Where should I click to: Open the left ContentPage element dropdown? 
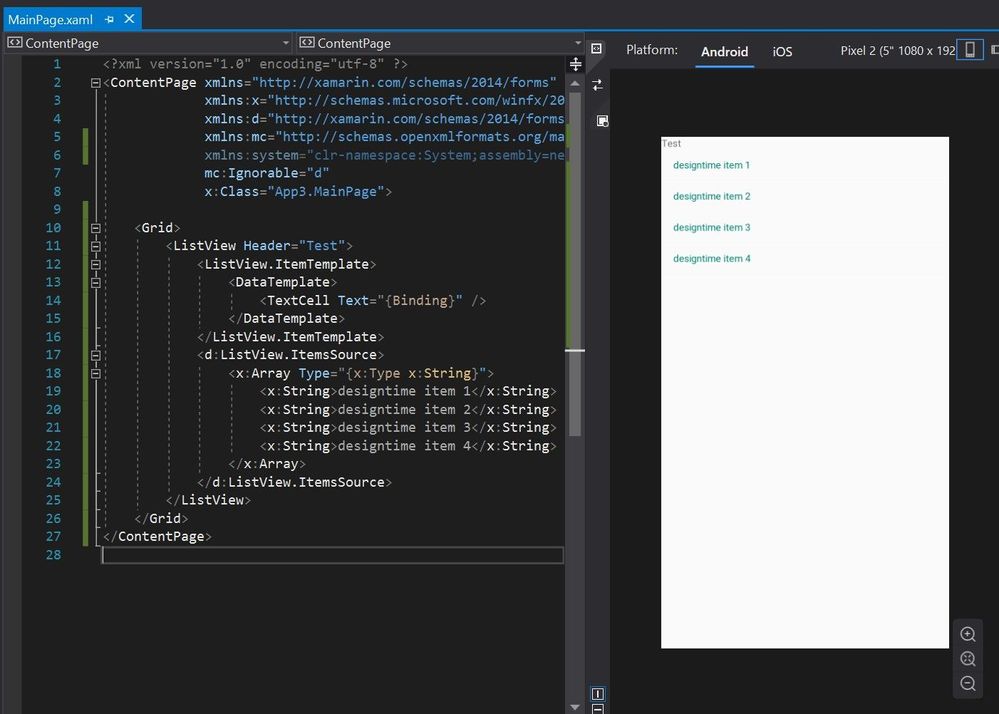click(x=285, y=43)
